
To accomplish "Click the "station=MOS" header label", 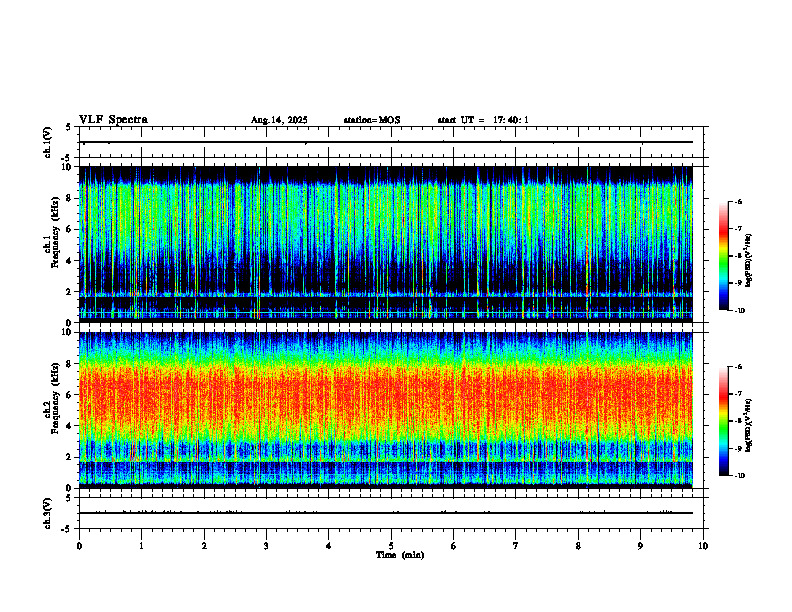I will (372, 120).
